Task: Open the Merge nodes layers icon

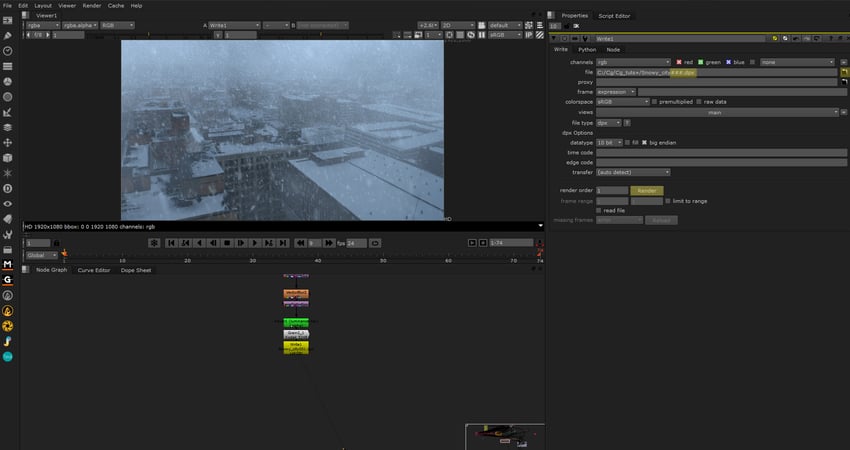Action: tap(8, 127)
